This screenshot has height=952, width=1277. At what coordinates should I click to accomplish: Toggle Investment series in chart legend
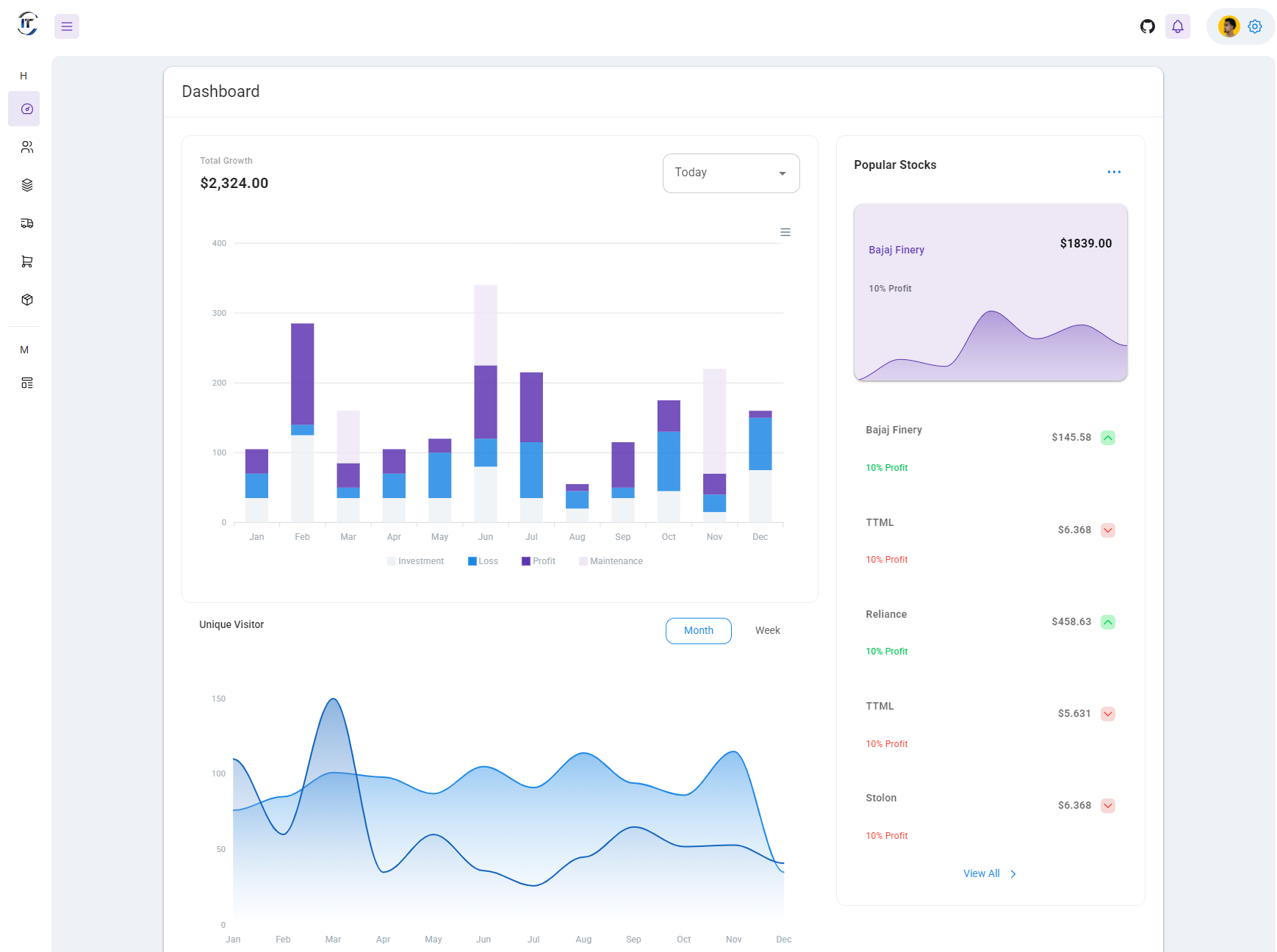tap(416, 561)
